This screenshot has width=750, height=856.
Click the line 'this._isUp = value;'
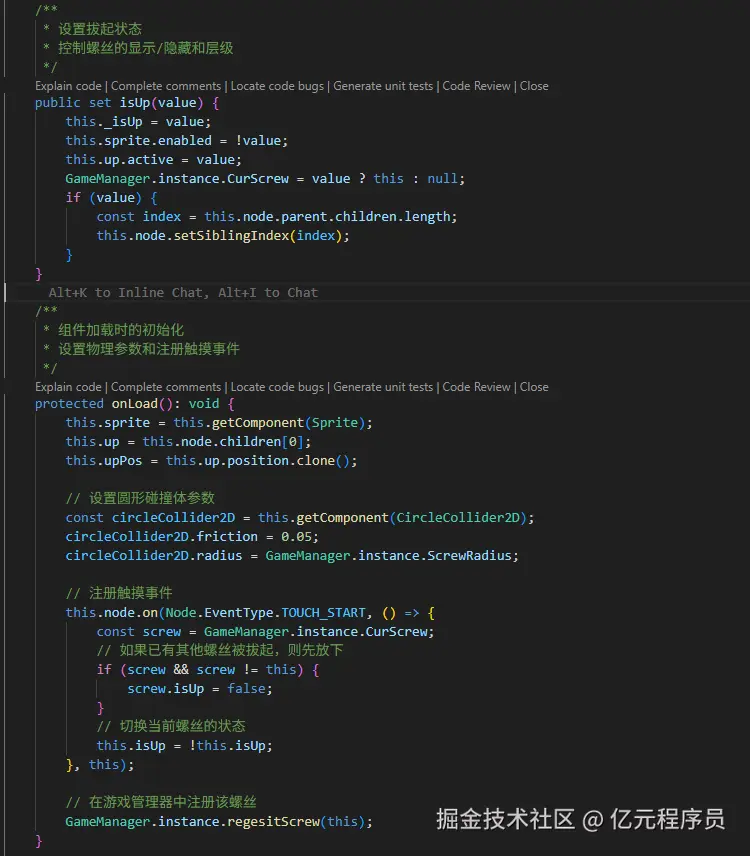138,122
